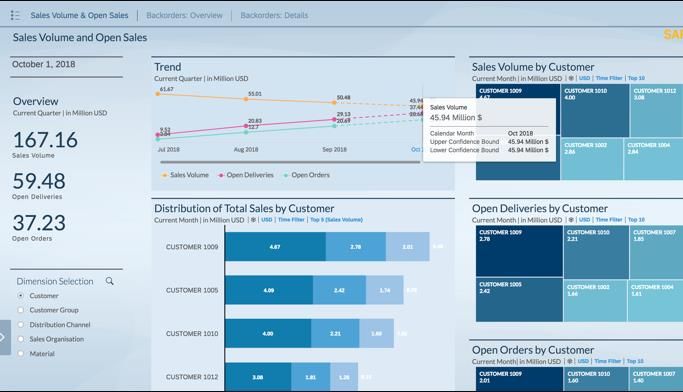The height and width of the screenshot is (392, 683).
Task: Toggle the Sales Volume legend marker
Action: (x=165, y=175)
